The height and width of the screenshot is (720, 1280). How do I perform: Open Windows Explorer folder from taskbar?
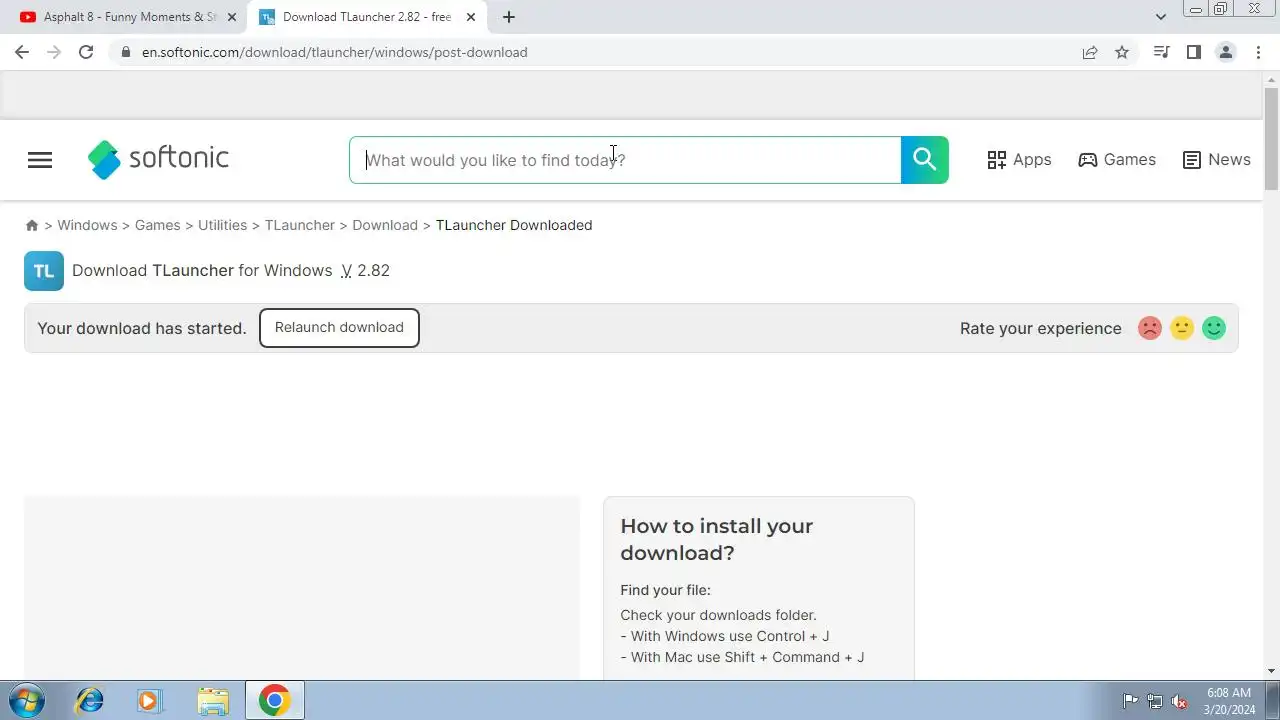pos(212,700)
